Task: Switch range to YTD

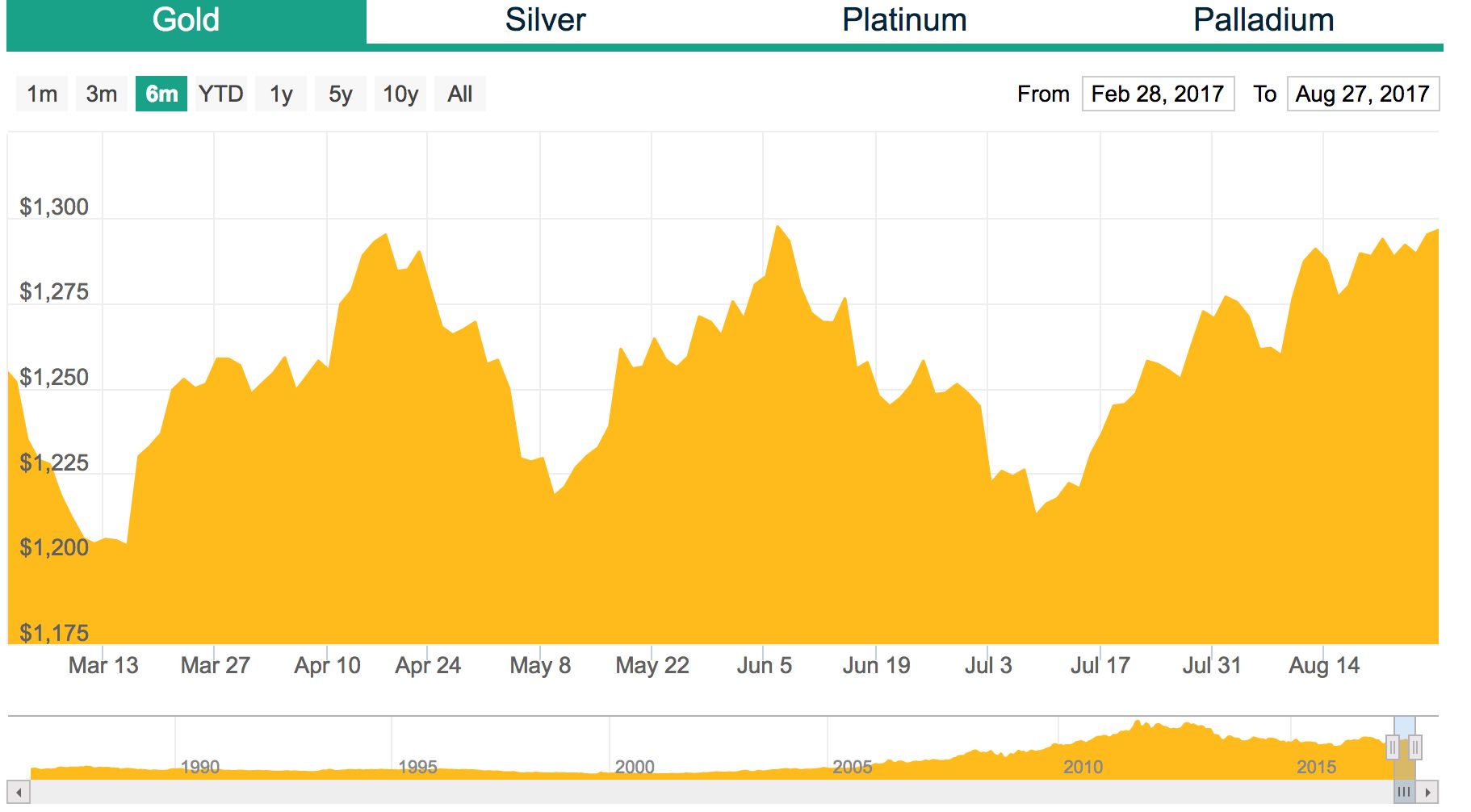Action: (221, 94)
